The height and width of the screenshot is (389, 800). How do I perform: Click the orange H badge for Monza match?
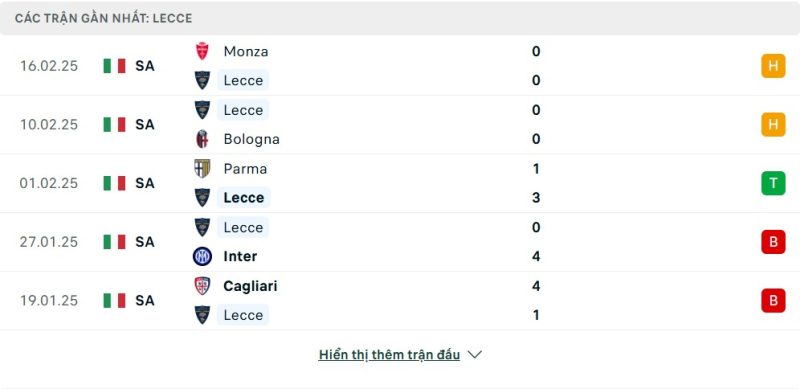click(x=773, y=66)
